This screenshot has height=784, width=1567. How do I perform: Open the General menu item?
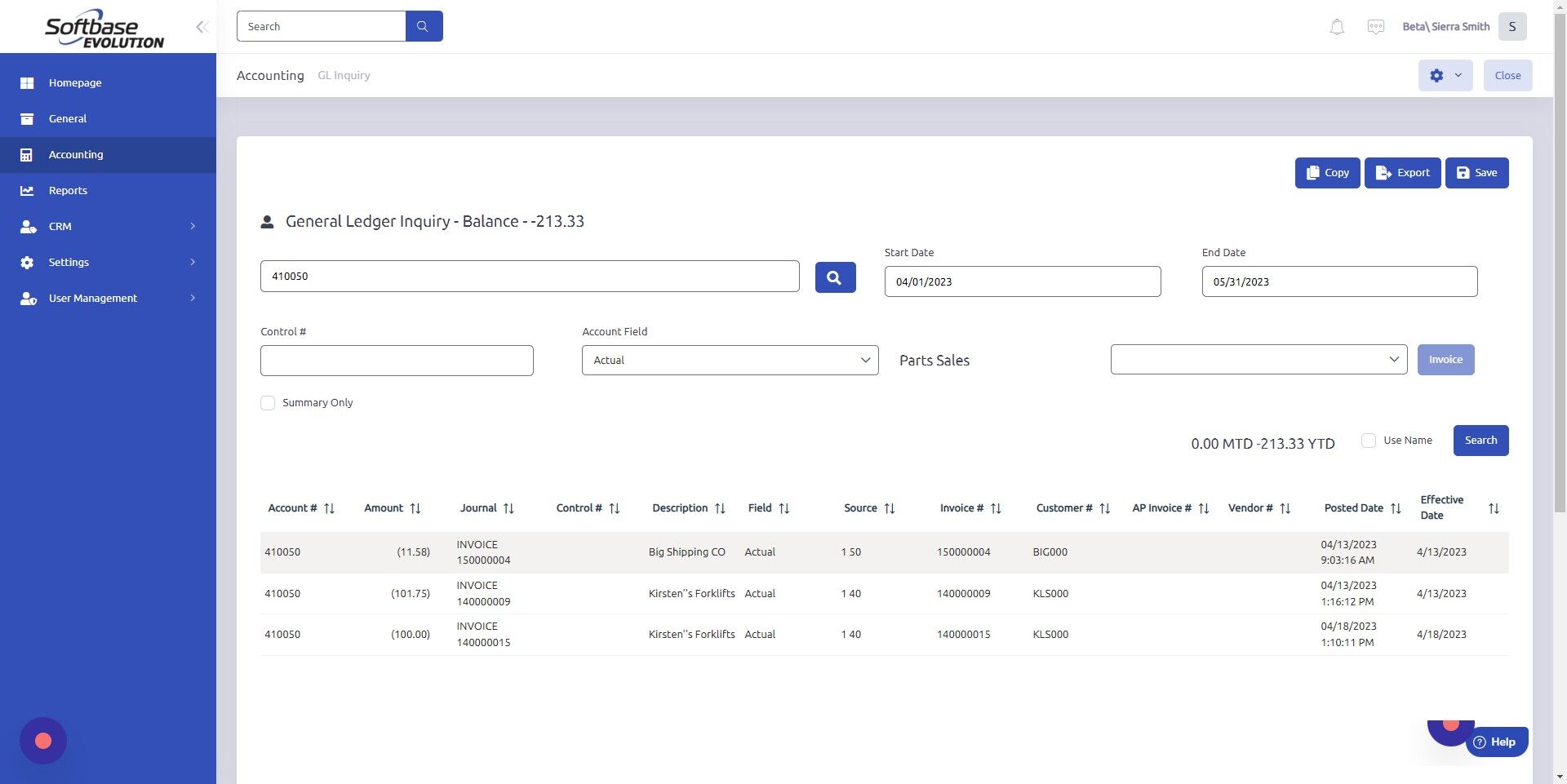(108, 118)
